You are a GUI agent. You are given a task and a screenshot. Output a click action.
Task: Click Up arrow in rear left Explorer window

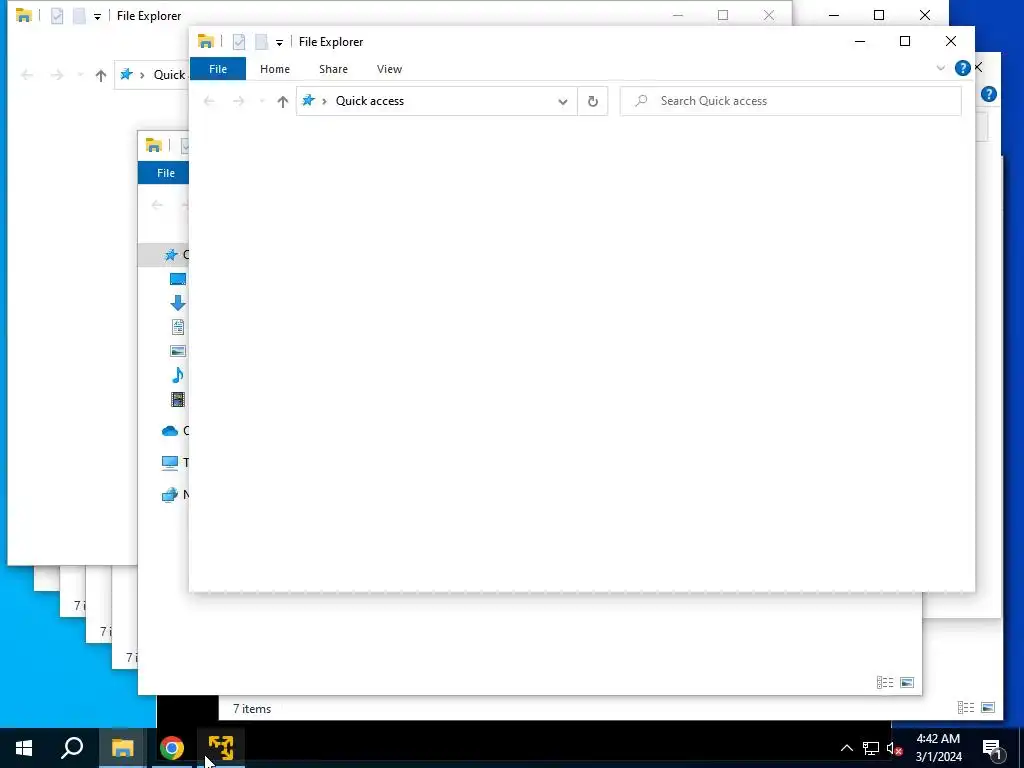tap(101, 75)
